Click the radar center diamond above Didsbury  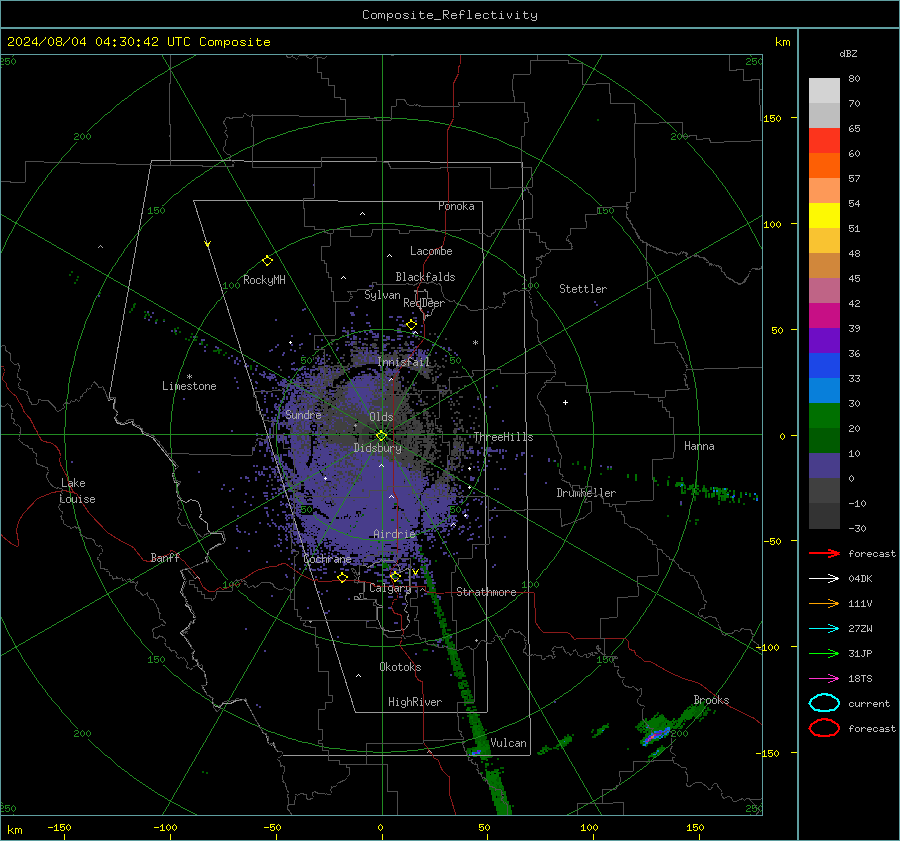click(381, 436)
